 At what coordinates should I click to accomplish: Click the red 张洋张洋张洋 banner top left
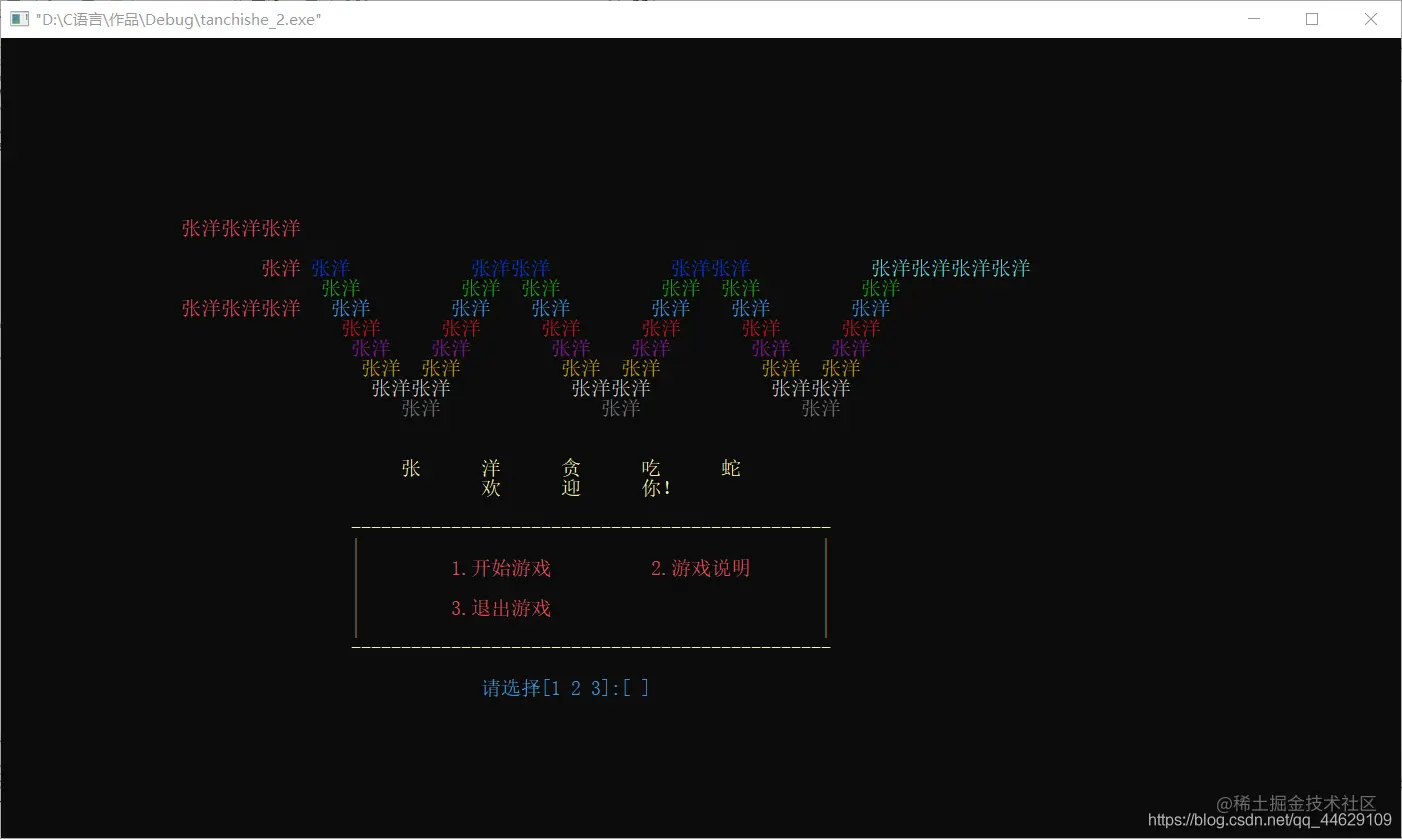pos(240,228)
